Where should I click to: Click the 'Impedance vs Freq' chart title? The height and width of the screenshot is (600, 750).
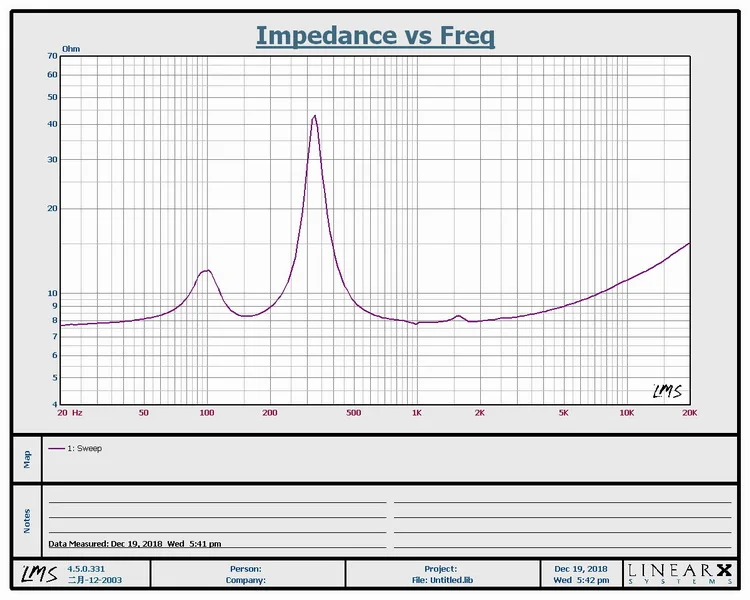click(x=375, y=36)
